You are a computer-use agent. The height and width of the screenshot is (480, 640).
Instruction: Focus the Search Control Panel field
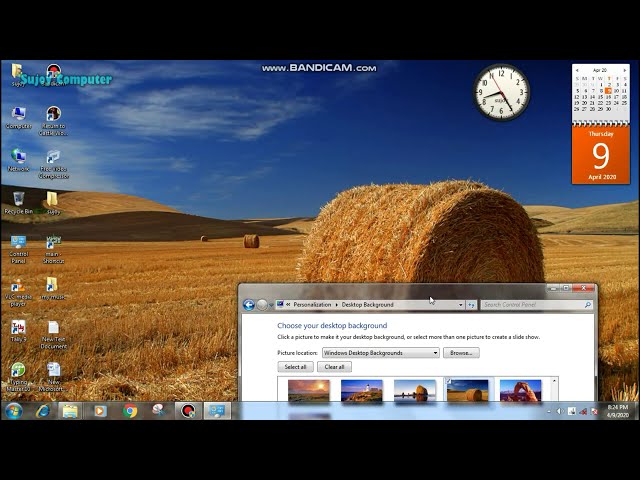click(536, 304)
